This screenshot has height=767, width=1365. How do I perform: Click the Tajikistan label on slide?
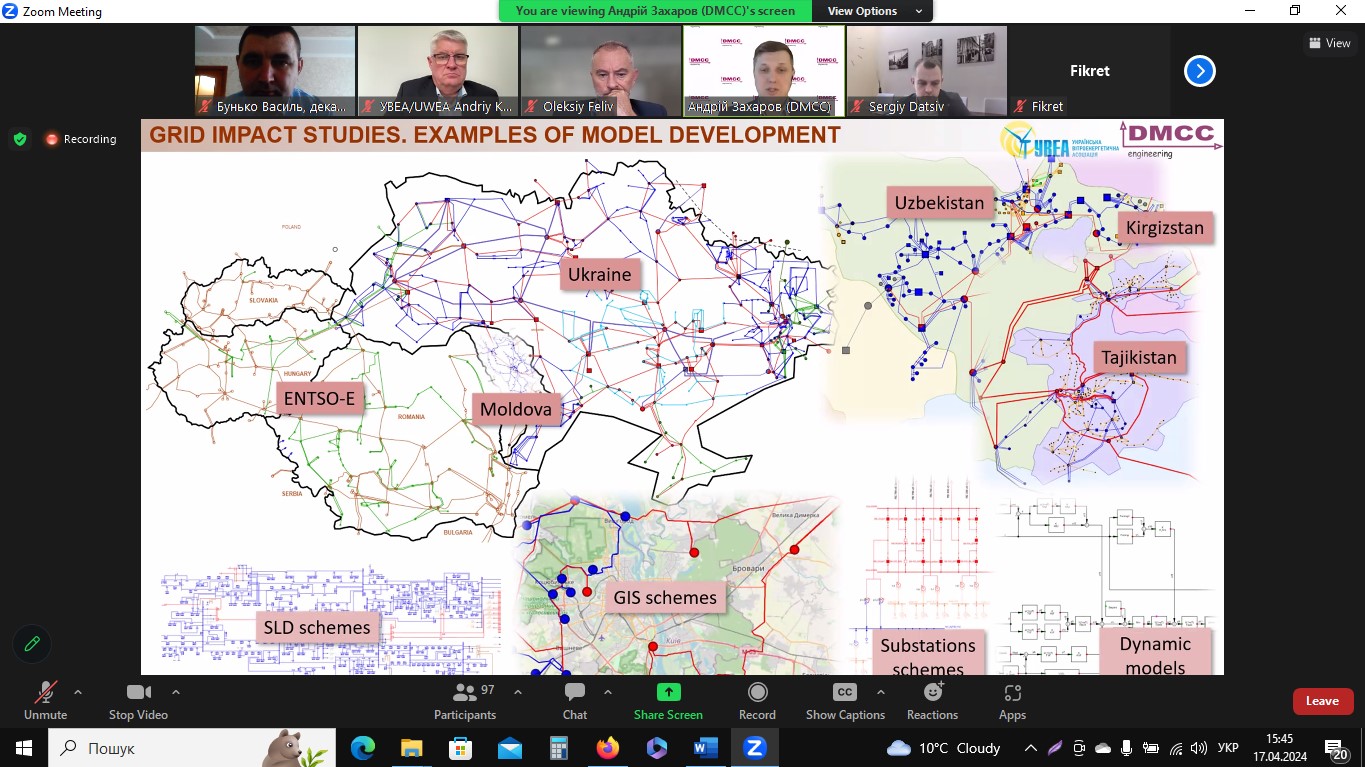(1139, 357)
